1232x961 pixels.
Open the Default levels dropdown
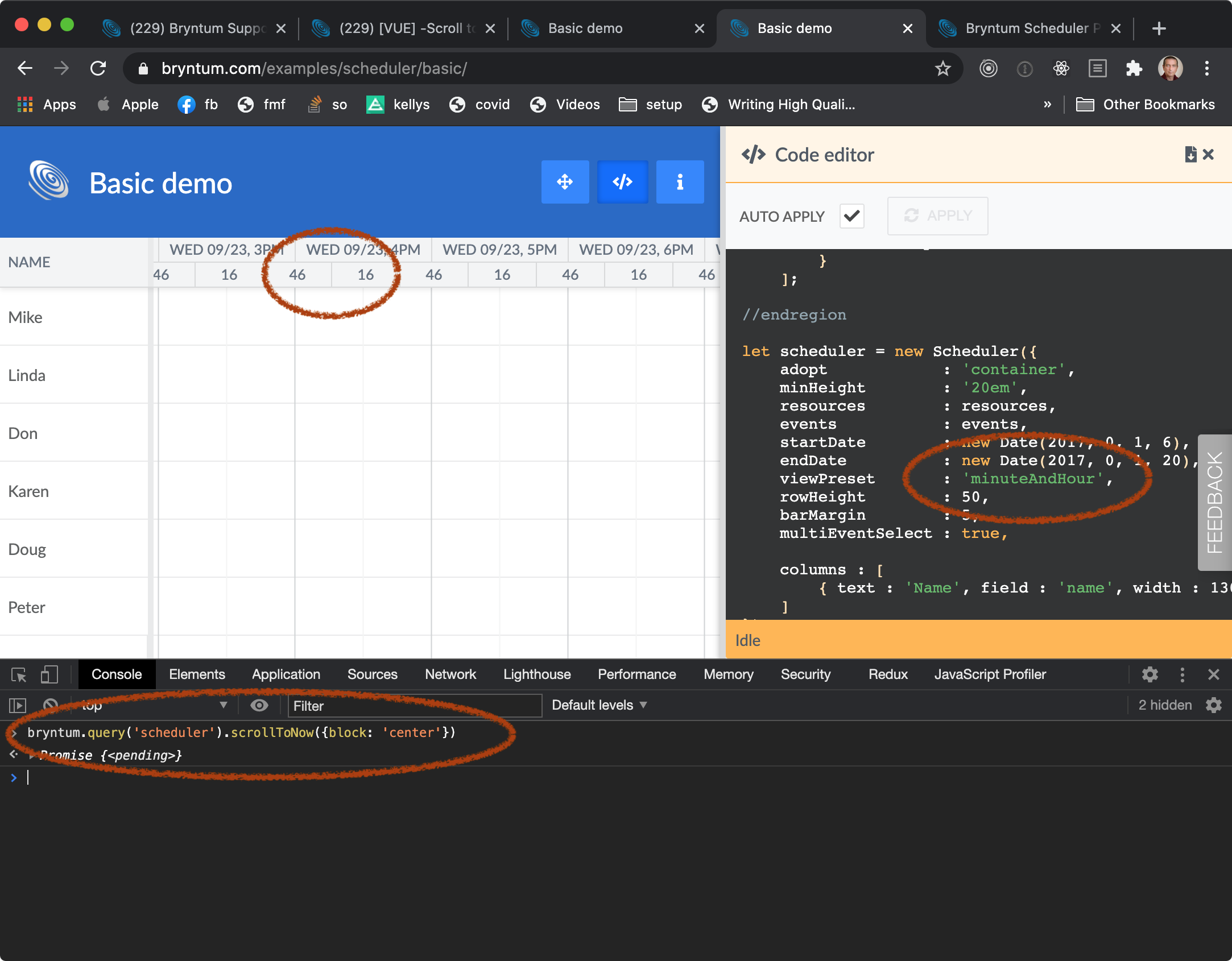click(x=598, y=705)
